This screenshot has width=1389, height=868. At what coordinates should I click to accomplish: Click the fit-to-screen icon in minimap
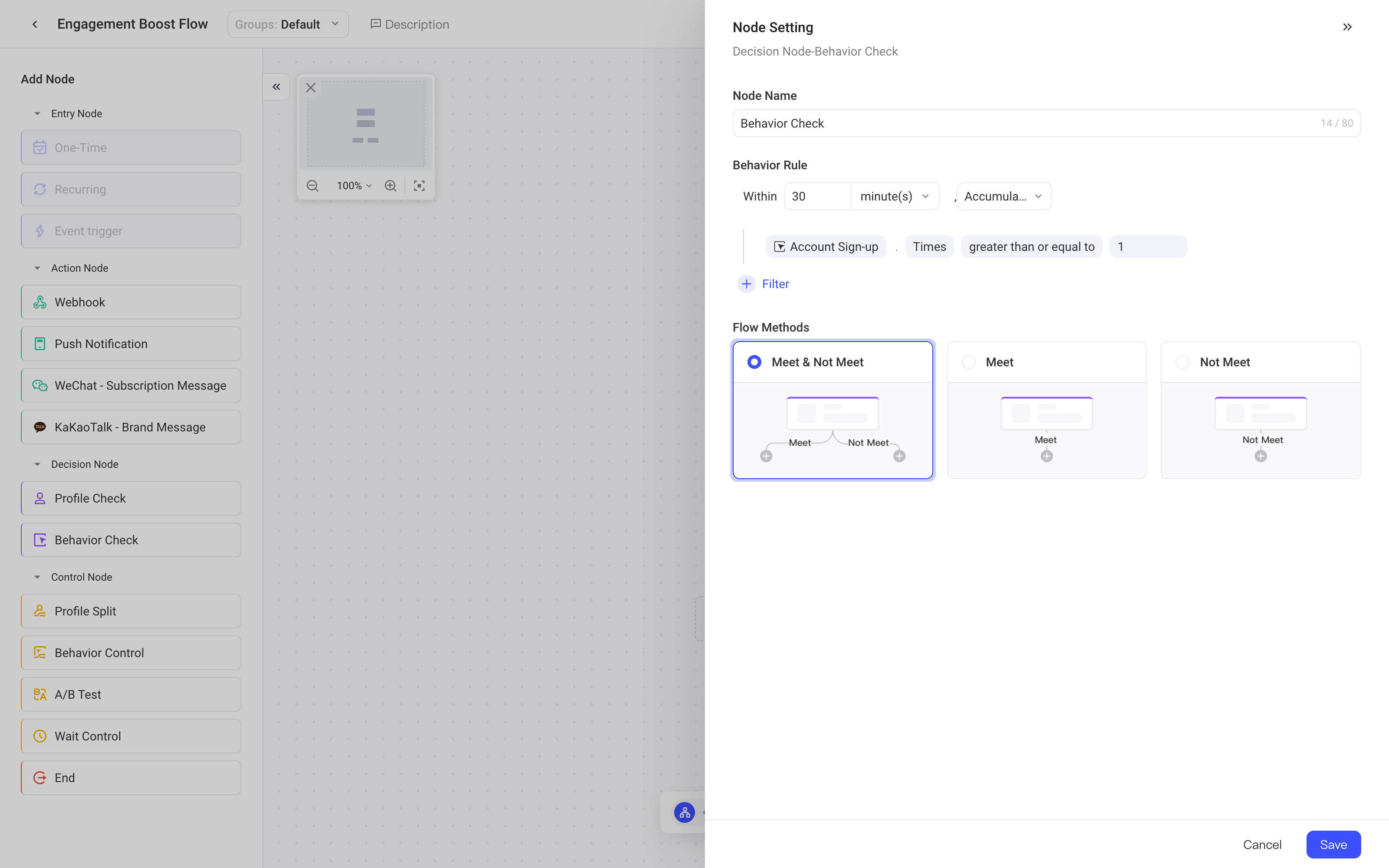[419, 185]
